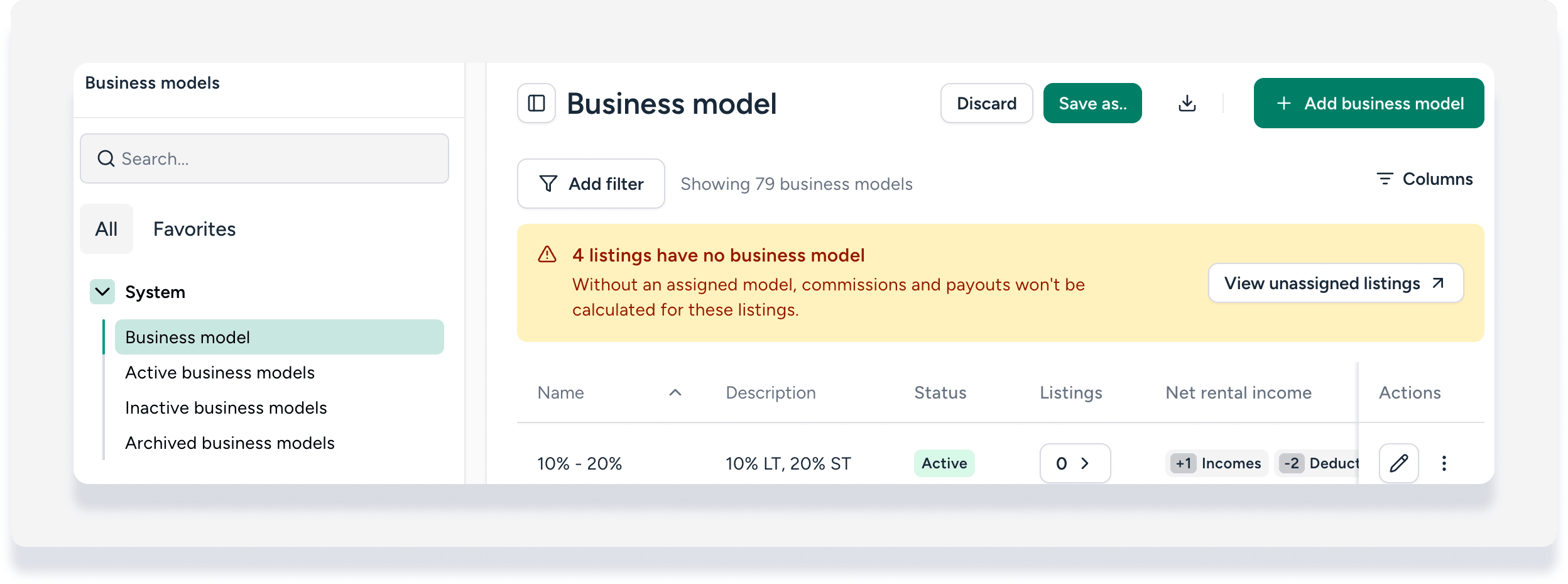Click the Active status badge

(x=944, y=463)
